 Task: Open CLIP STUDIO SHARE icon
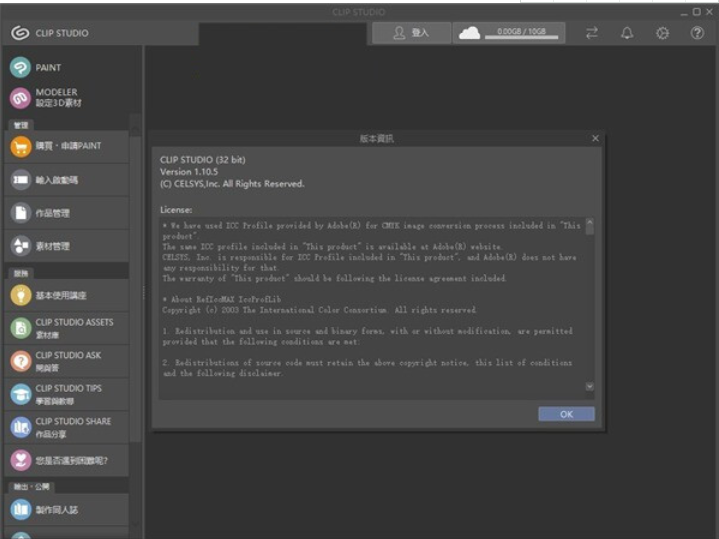tap(20, 427)
